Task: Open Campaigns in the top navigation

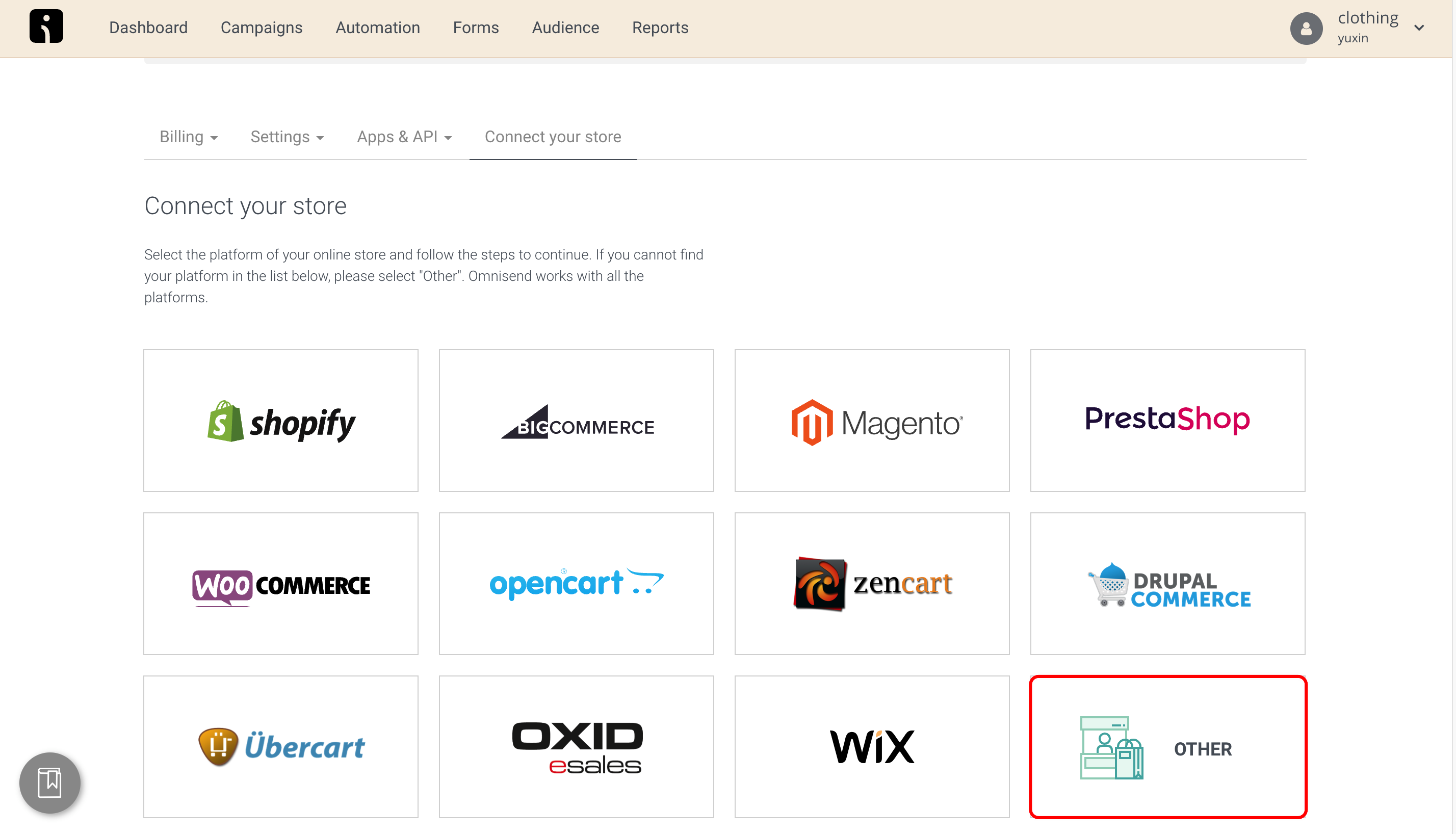Action: 261,28
